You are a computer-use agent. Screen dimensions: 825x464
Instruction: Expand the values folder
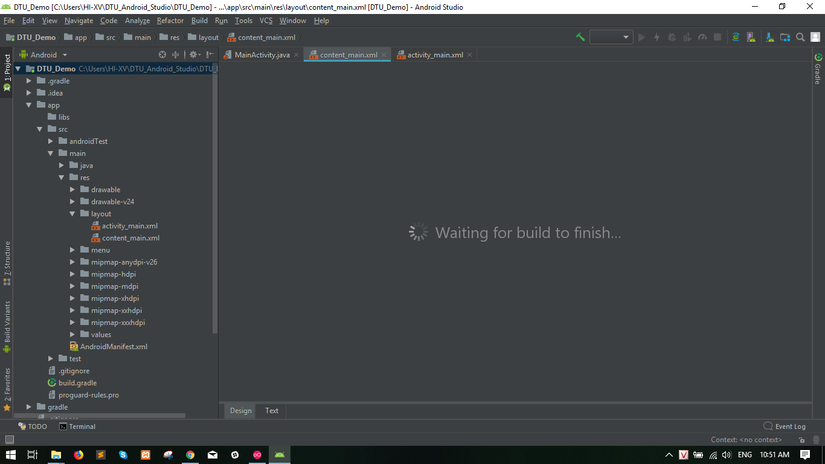click(73, 335)
